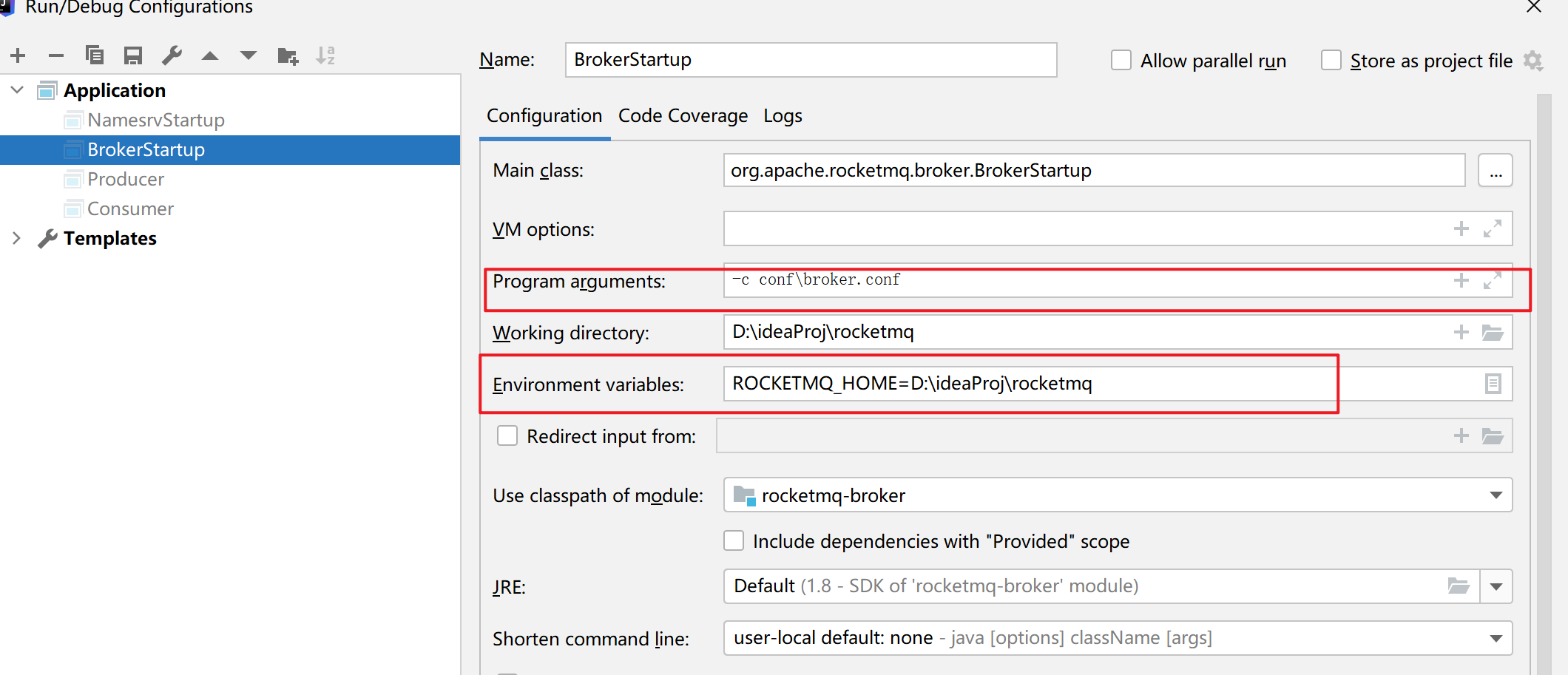The width and height of the screenshot is (1568, 675).
Task: Insert a macro into Program arguments
Action: click(1461, 280)
